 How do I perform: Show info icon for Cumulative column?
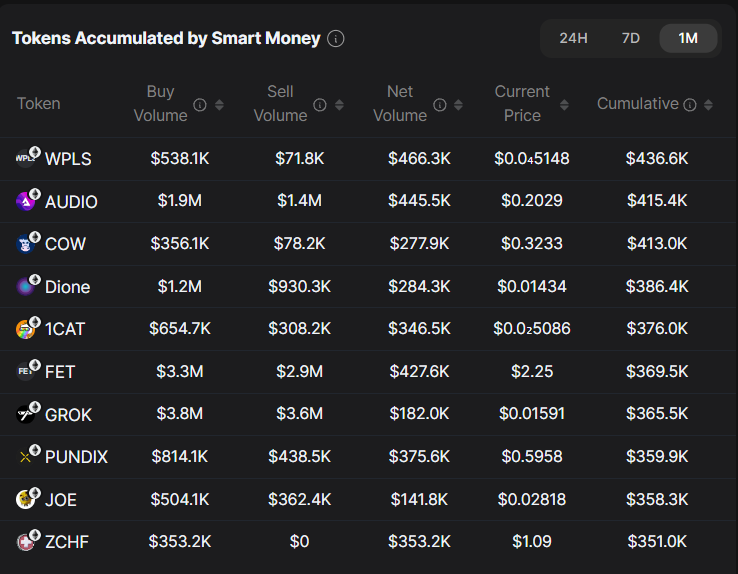click(x=690, y=104)
